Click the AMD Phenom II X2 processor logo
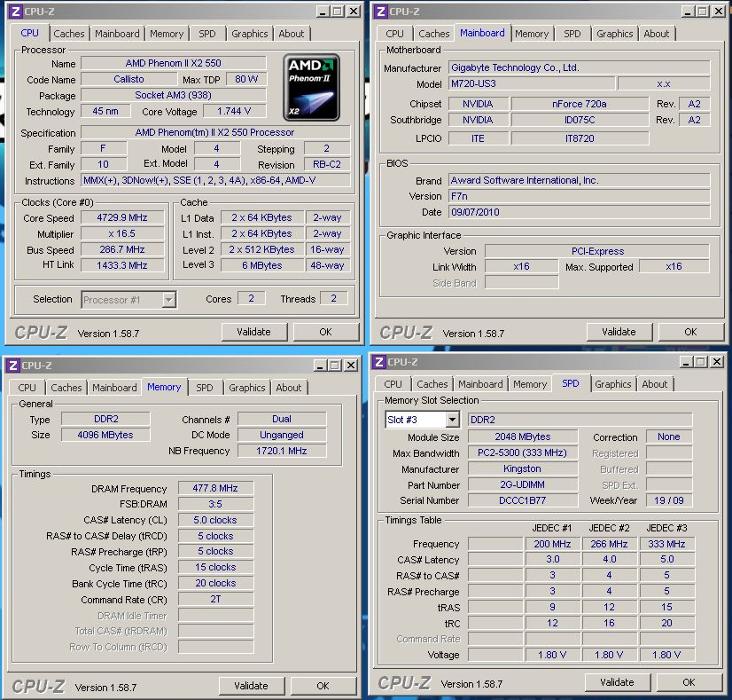Viewport: 732px width, 700px height. click(311, 87)
